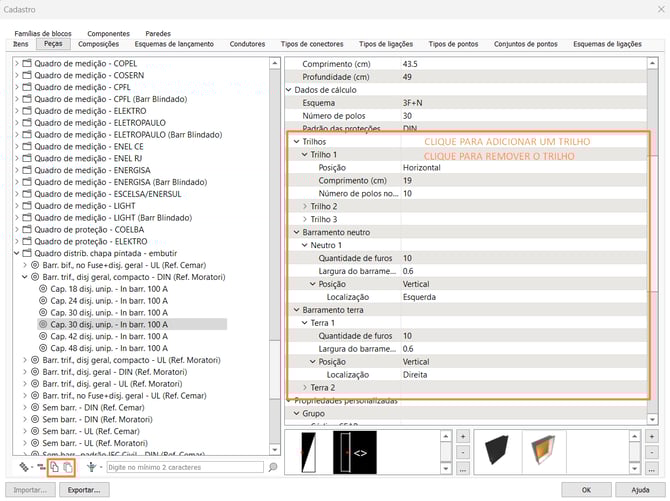The image size is (670, 501).
Task: Select Cap. 42 disj. unip. tree item
Action: [103, 337]
